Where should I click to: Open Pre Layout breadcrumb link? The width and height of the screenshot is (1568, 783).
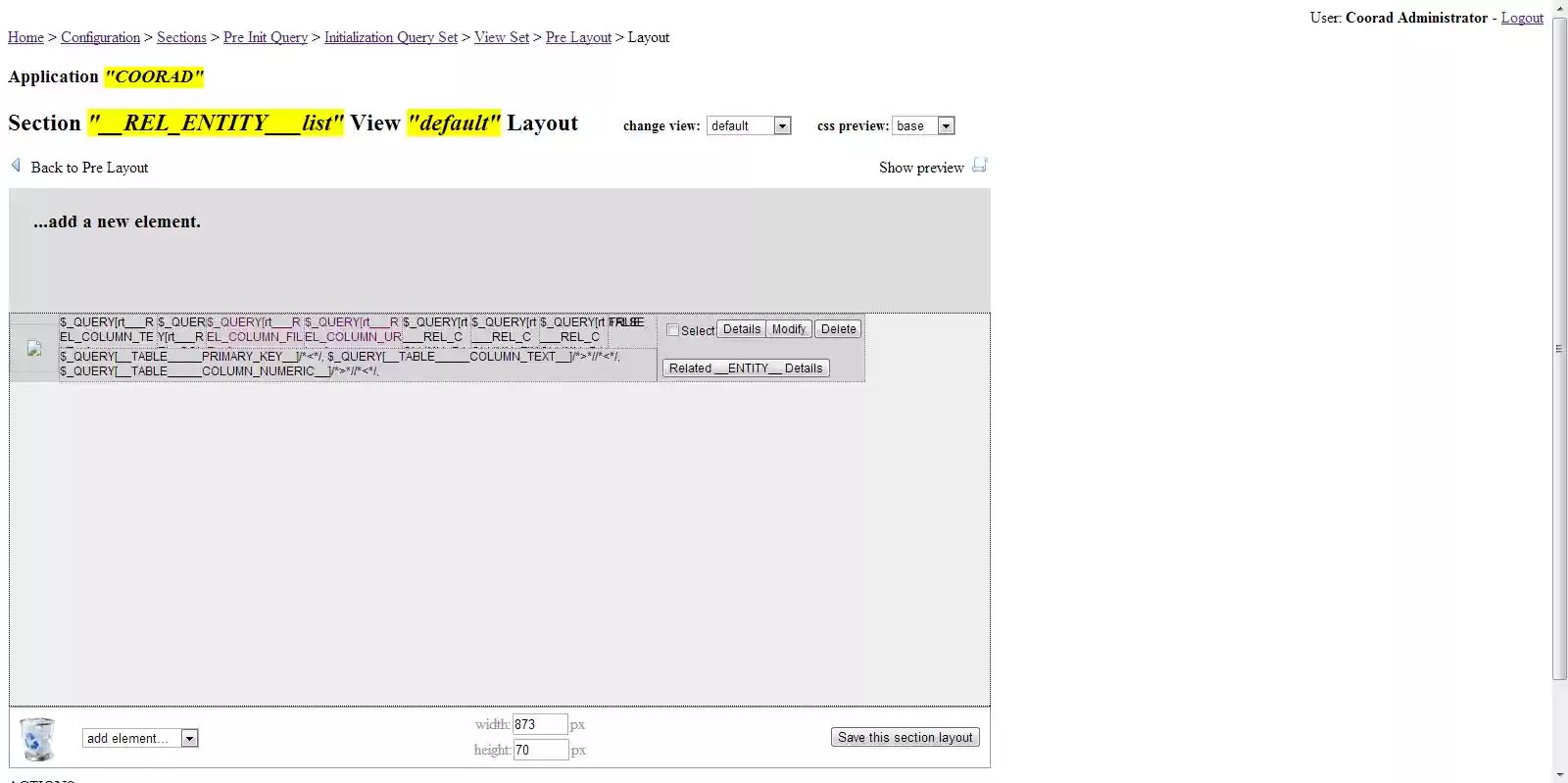578,37
